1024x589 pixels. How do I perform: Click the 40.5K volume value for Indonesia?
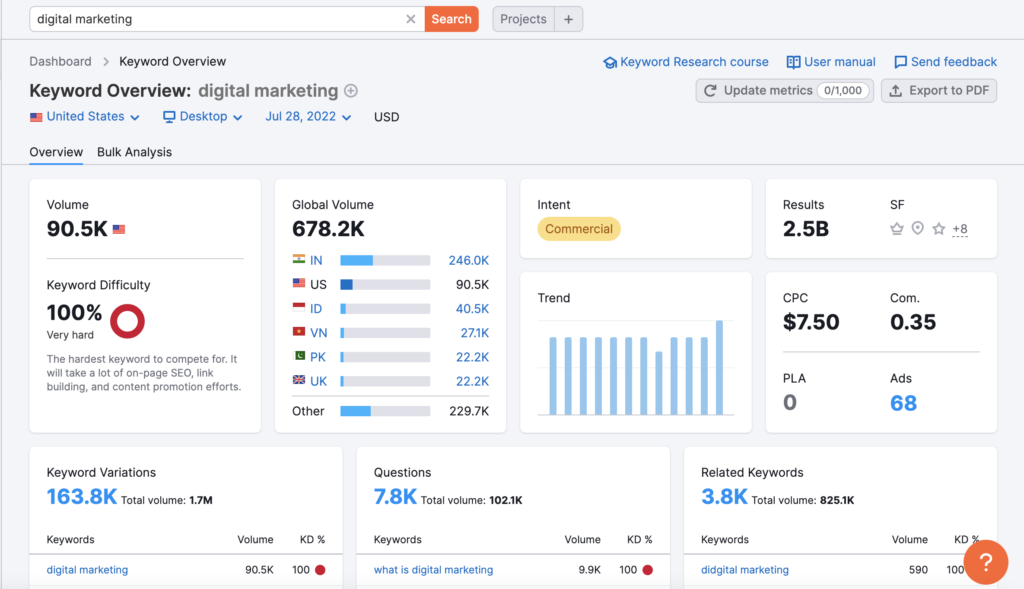coord(472,309)
